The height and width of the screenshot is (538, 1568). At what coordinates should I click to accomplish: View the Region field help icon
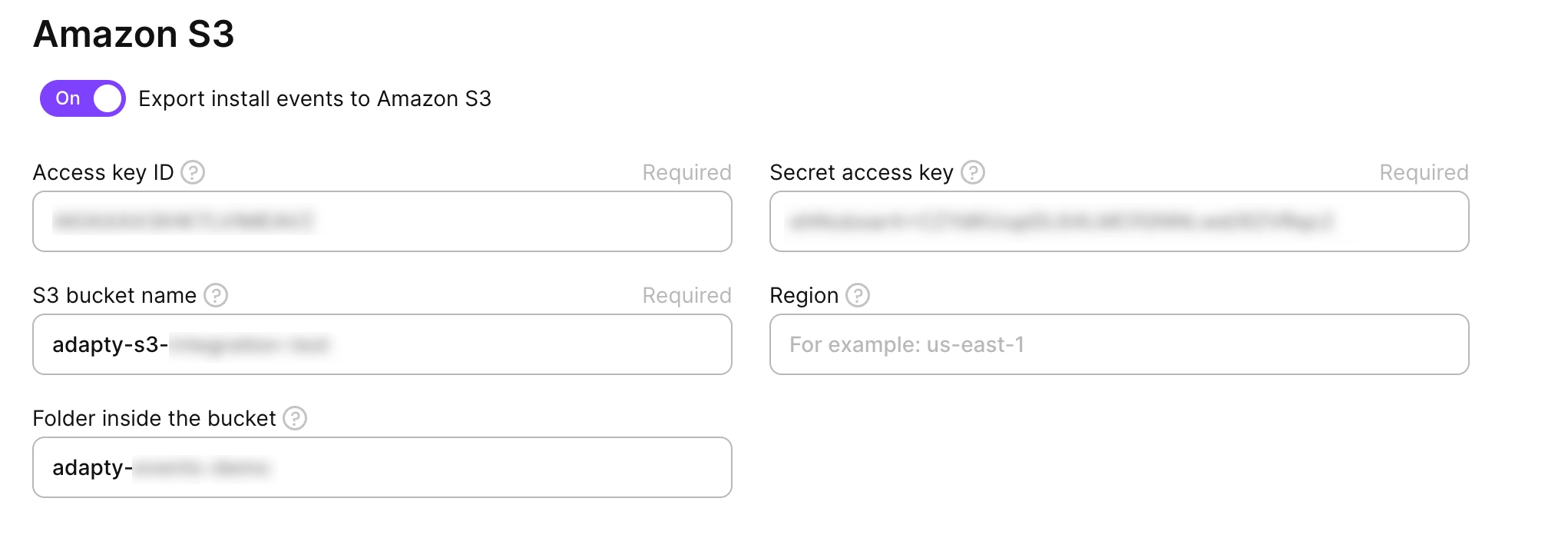(x=858, y=295)
